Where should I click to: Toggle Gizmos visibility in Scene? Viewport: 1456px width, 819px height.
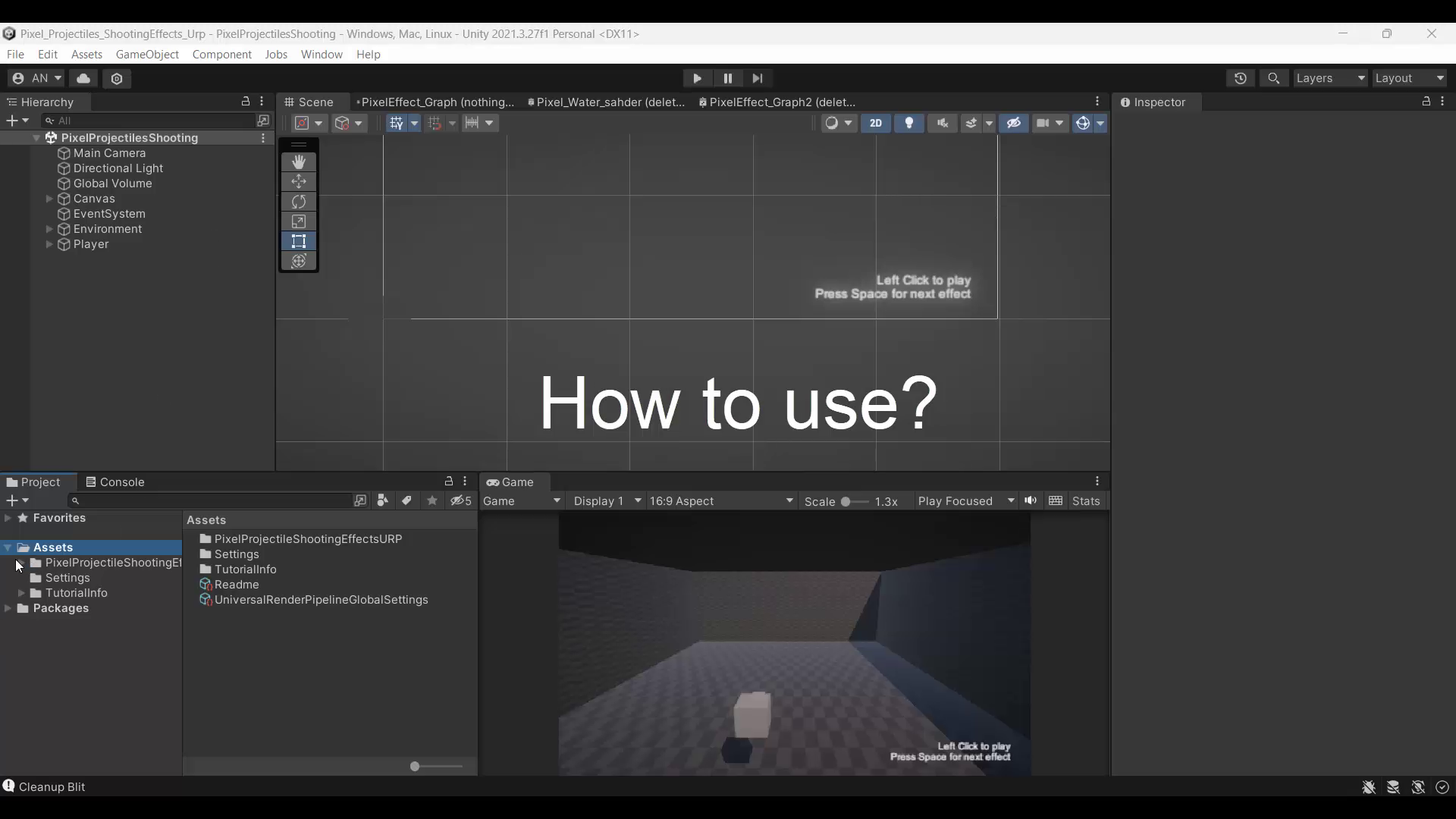(1084, 123)
